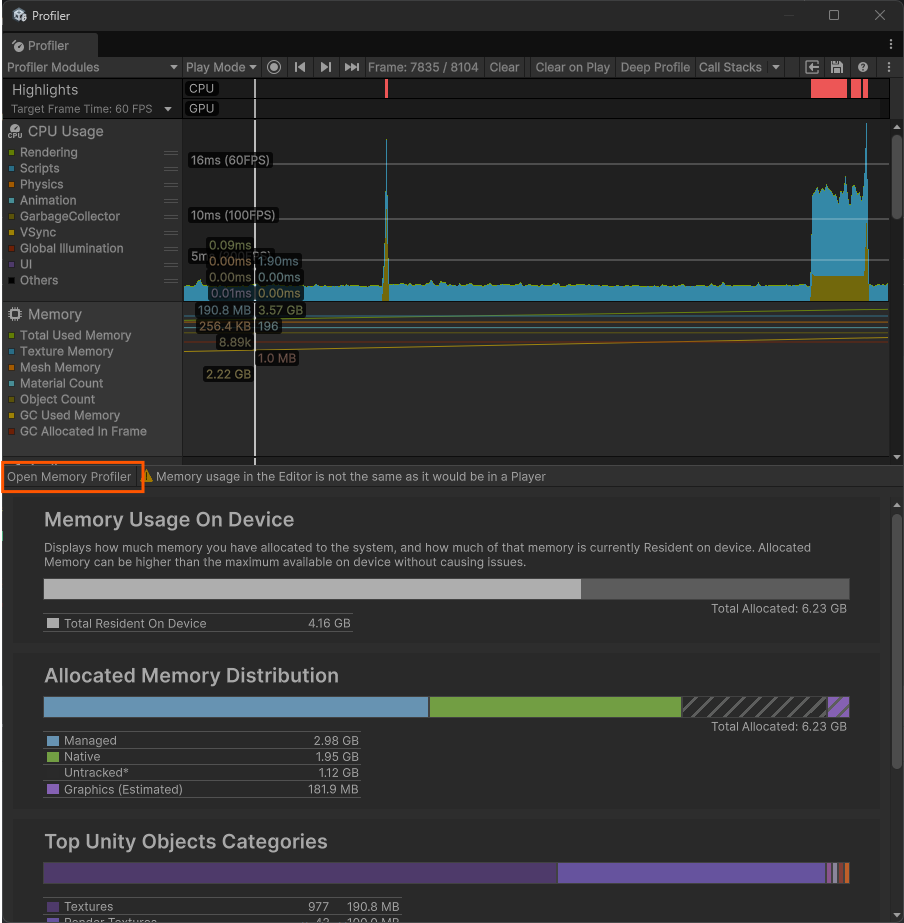Jump to the current frame
Image resolution: width=904 pixels, height=923 pixels.
(x=351, y=67)
